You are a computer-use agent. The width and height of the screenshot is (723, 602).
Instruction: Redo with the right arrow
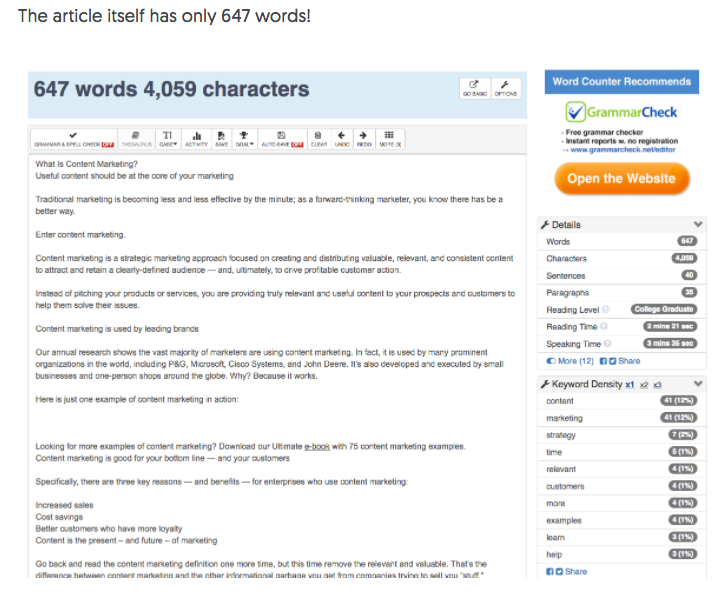(x=364, y=139)
